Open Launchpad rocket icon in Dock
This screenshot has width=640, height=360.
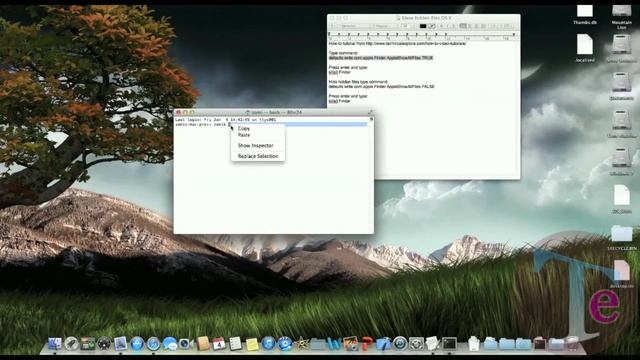pyautogui.click(x=71, y=344)
